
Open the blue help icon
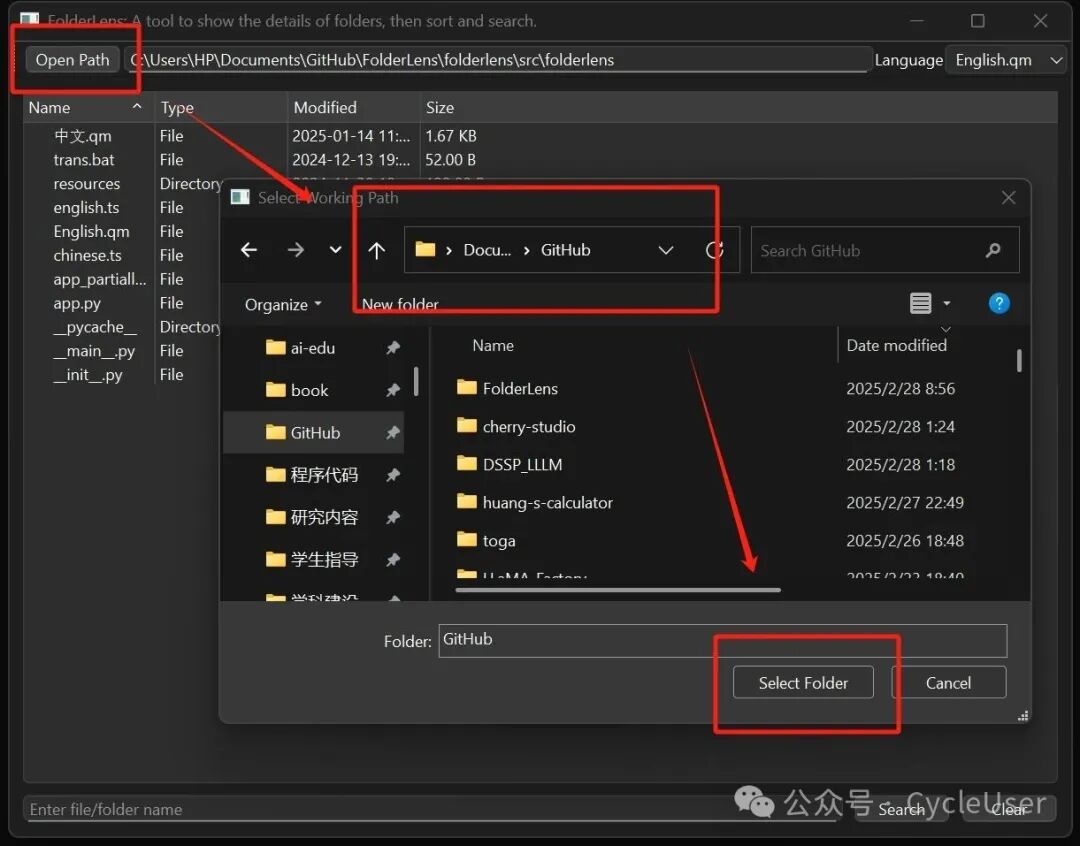pyautogui.click(x=999, y=303)
